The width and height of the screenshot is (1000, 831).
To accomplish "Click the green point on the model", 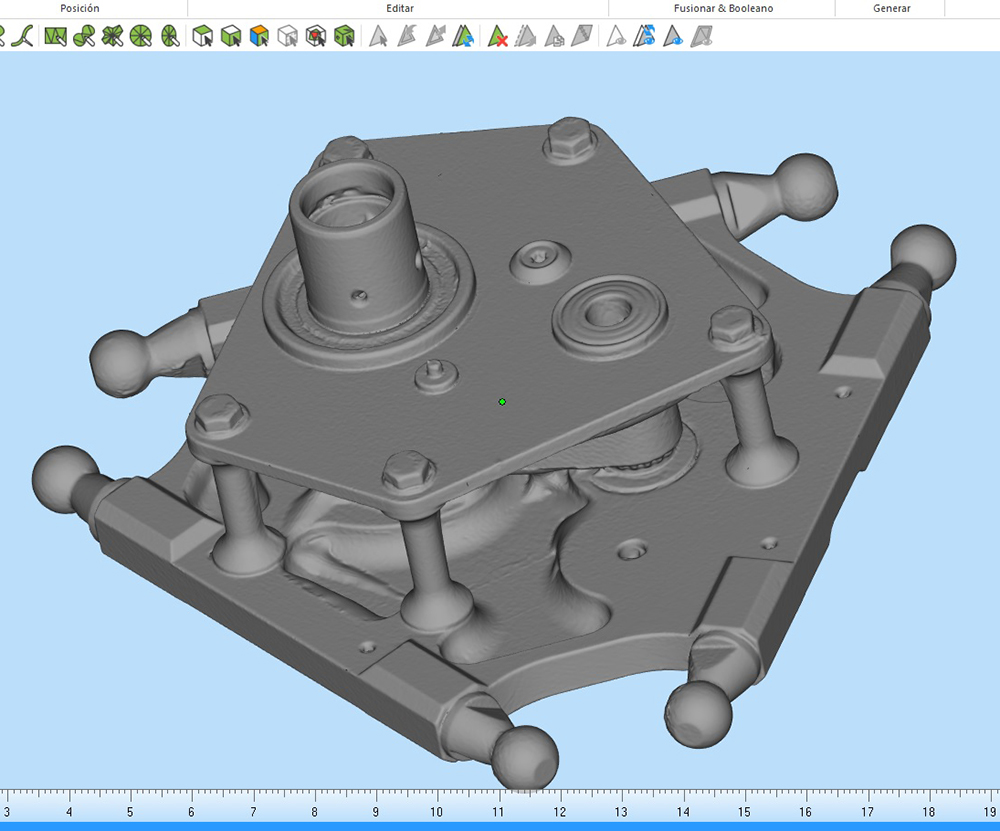I will 502,402.
